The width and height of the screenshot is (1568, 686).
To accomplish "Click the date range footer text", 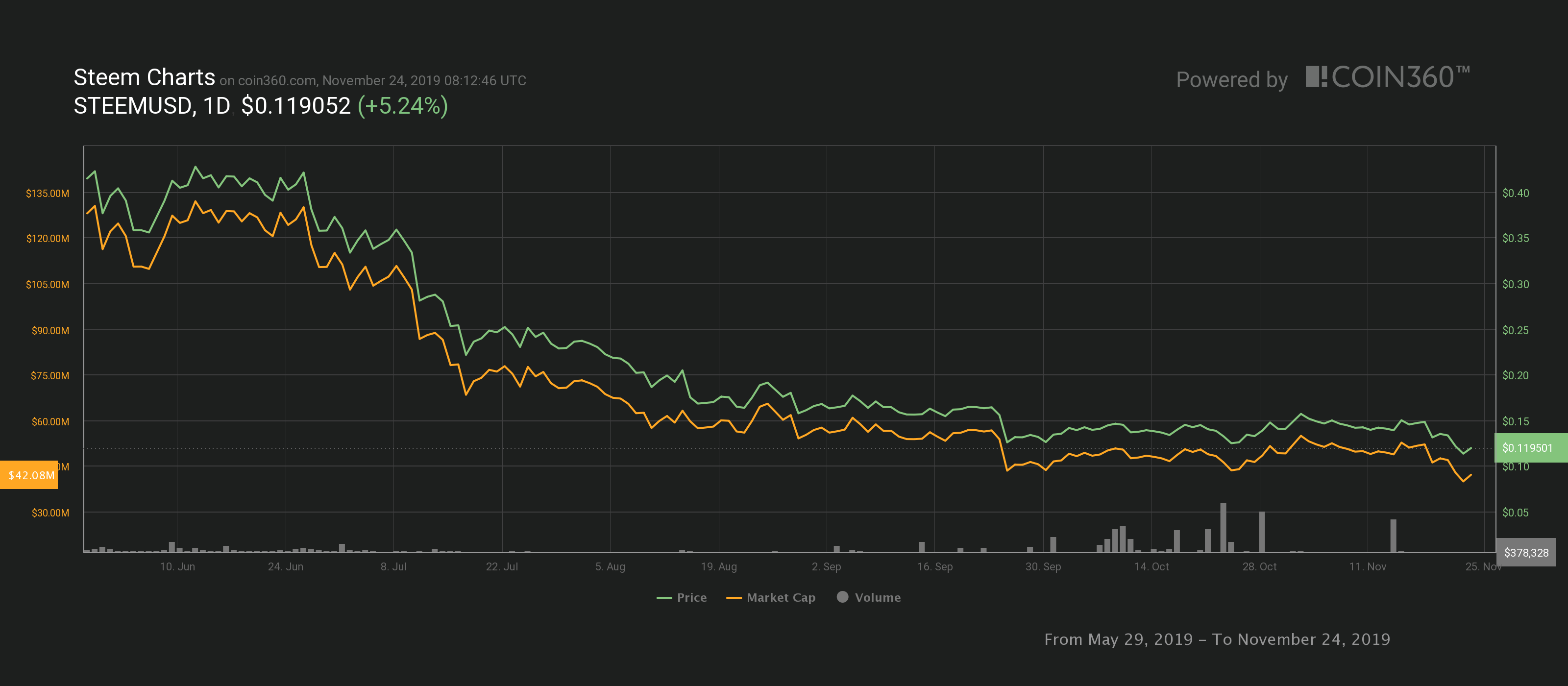I will pyautogui.click(x=1217, y=639).
